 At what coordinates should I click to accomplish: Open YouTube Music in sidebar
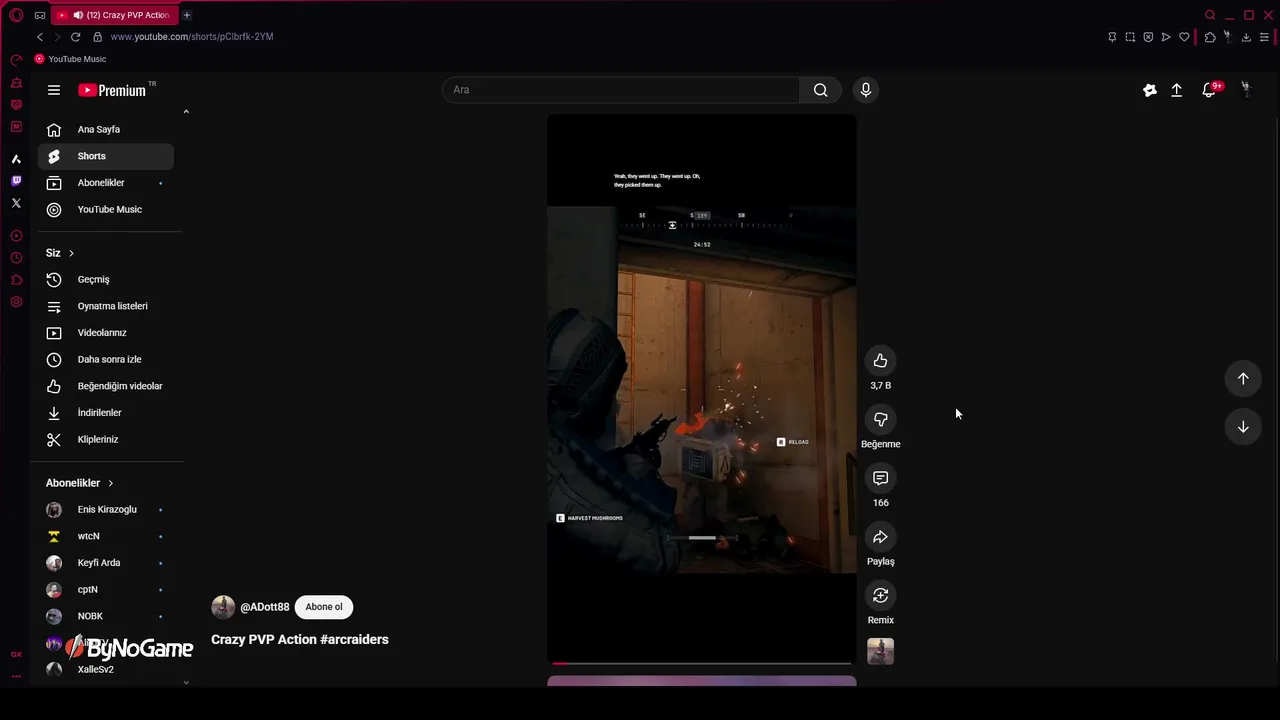click(106, 210)
